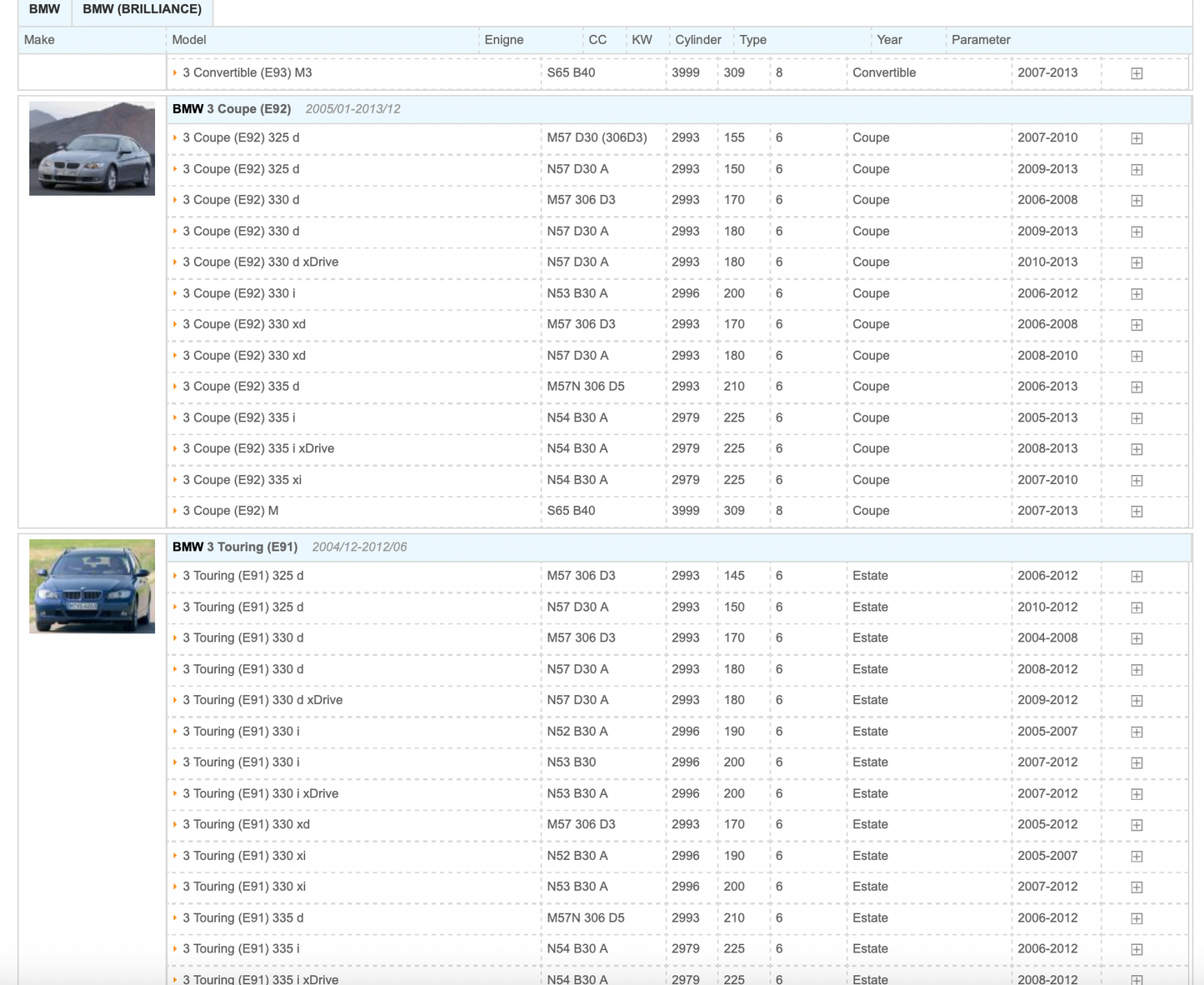This screenshot has width=1204, height=985.
Task: Expand plus for Coupe 330 d M57 306 D3
Action: click(x=1137, y=200)
